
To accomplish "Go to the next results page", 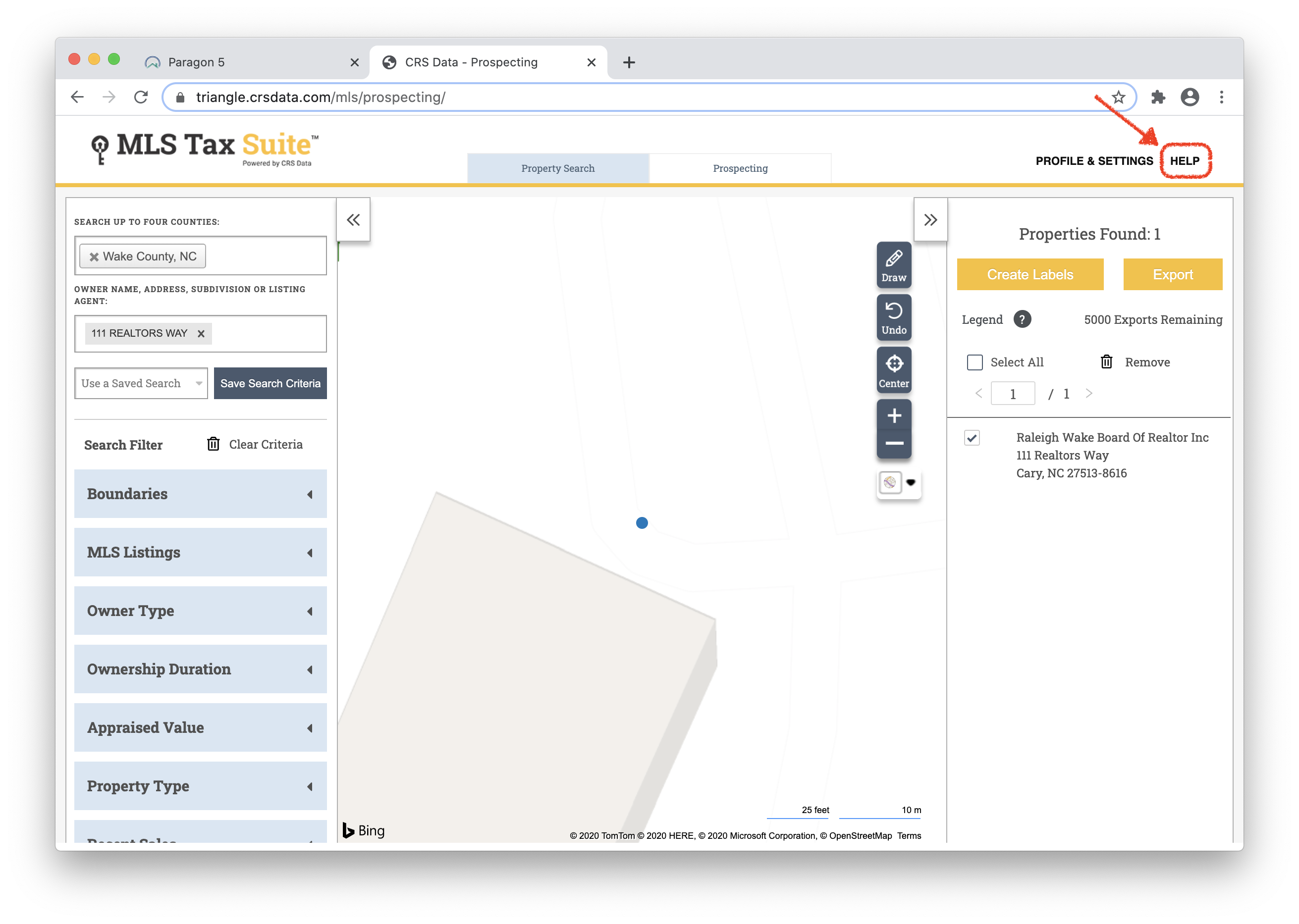I will tap(1088, 393).
